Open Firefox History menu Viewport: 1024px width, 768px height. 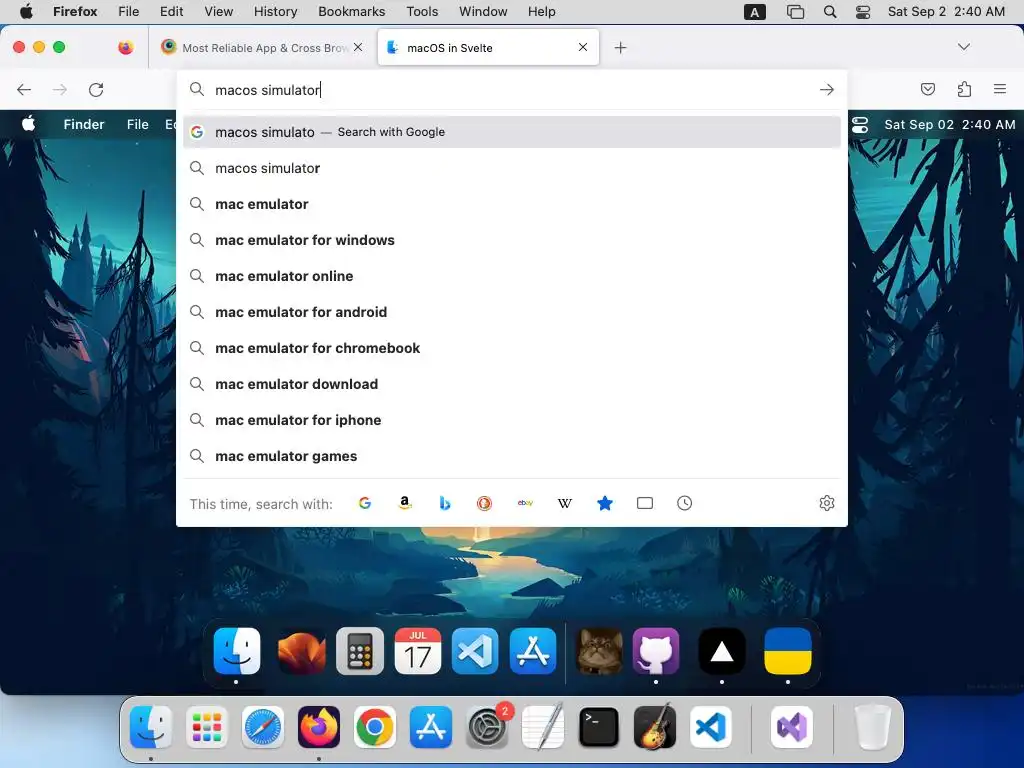275,12
